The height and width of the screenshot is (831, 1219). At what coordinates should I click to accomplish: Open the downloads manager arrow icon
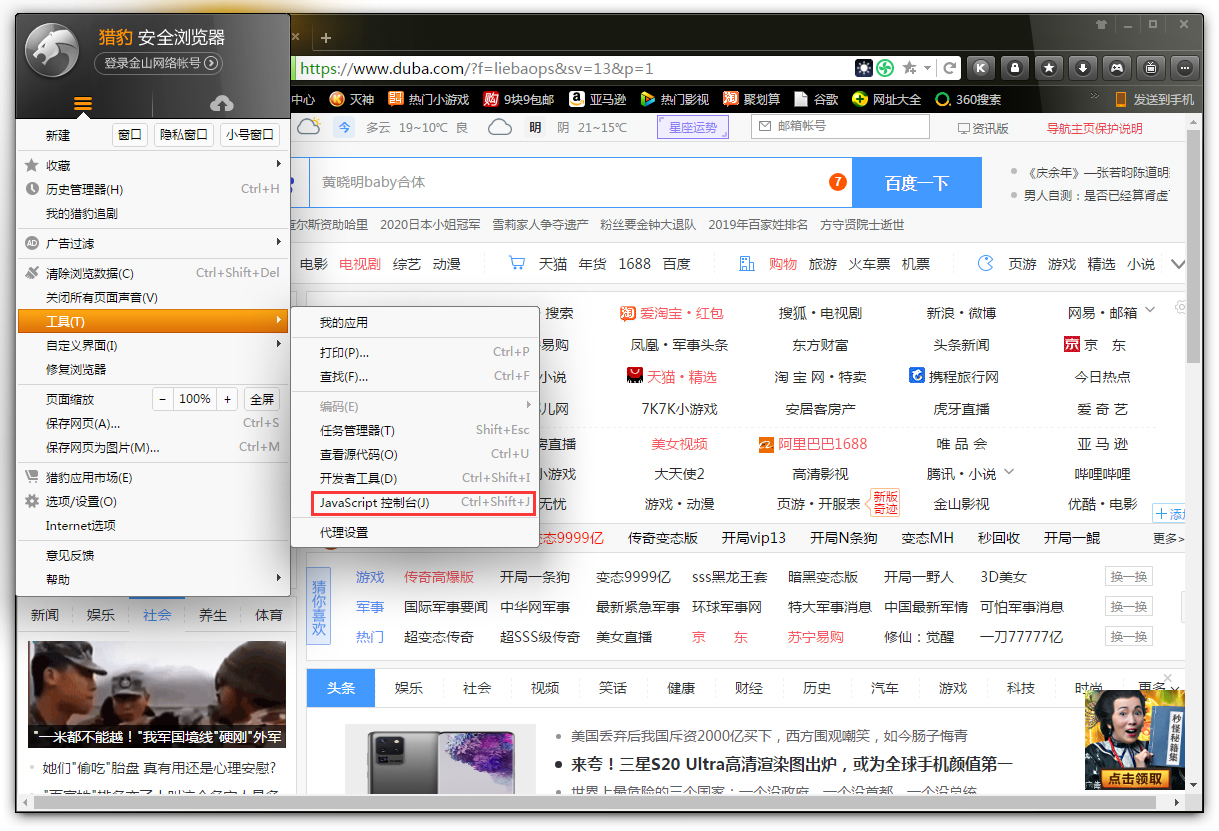tap(1082, 67)
